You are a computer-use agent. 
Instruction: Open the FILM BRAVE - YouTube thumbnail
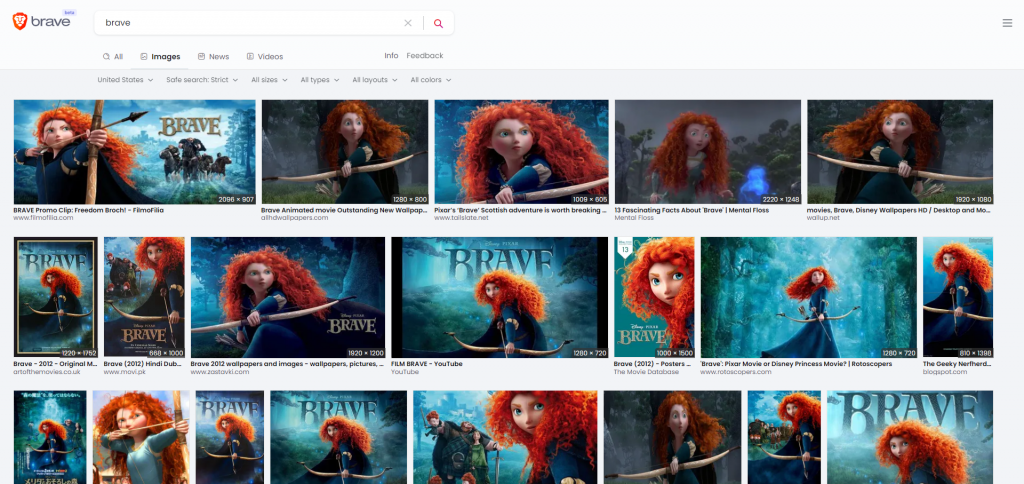pos(499,297)
